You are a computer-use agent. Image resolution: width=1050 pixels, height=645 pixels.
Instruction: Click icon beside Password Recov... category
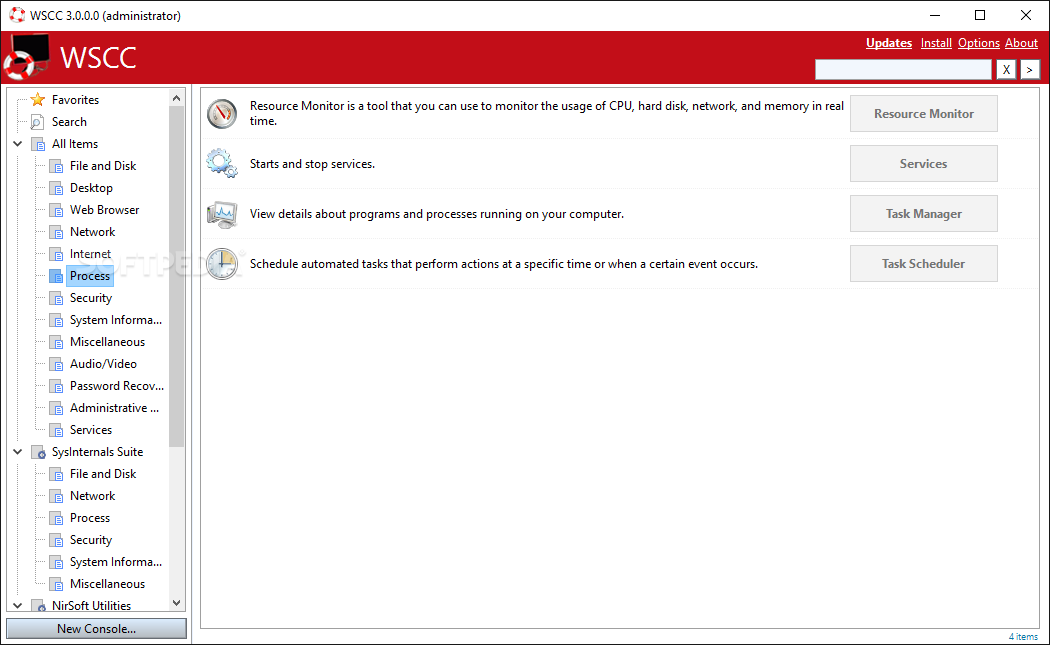click(x=56, y=386)
